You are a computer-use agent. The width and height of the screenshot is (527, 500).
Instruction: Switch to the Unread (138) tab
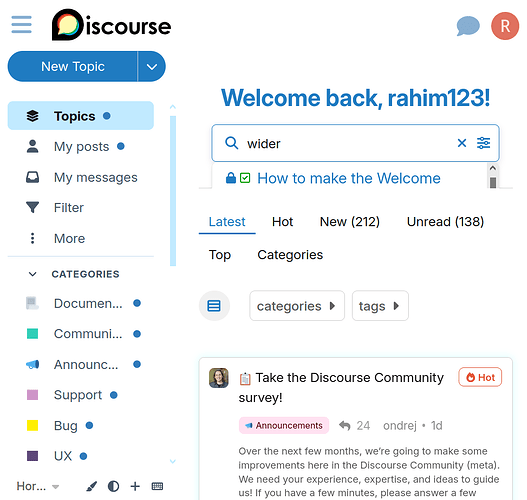click(x=445, y=222)
